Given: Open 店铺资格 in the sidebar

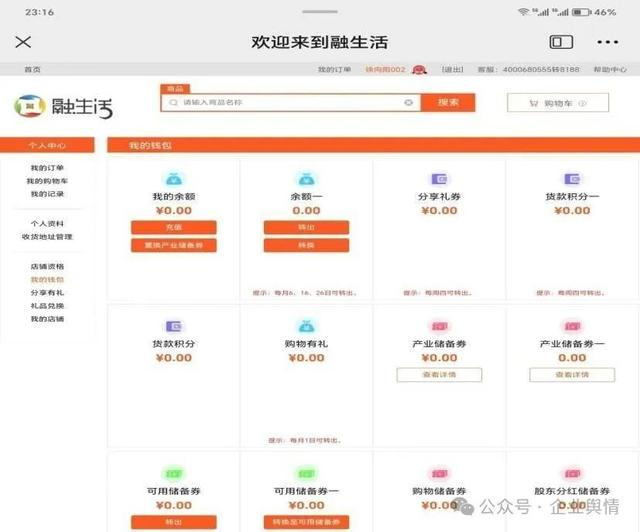Looking at the screenshot, I should pos(47,267).
